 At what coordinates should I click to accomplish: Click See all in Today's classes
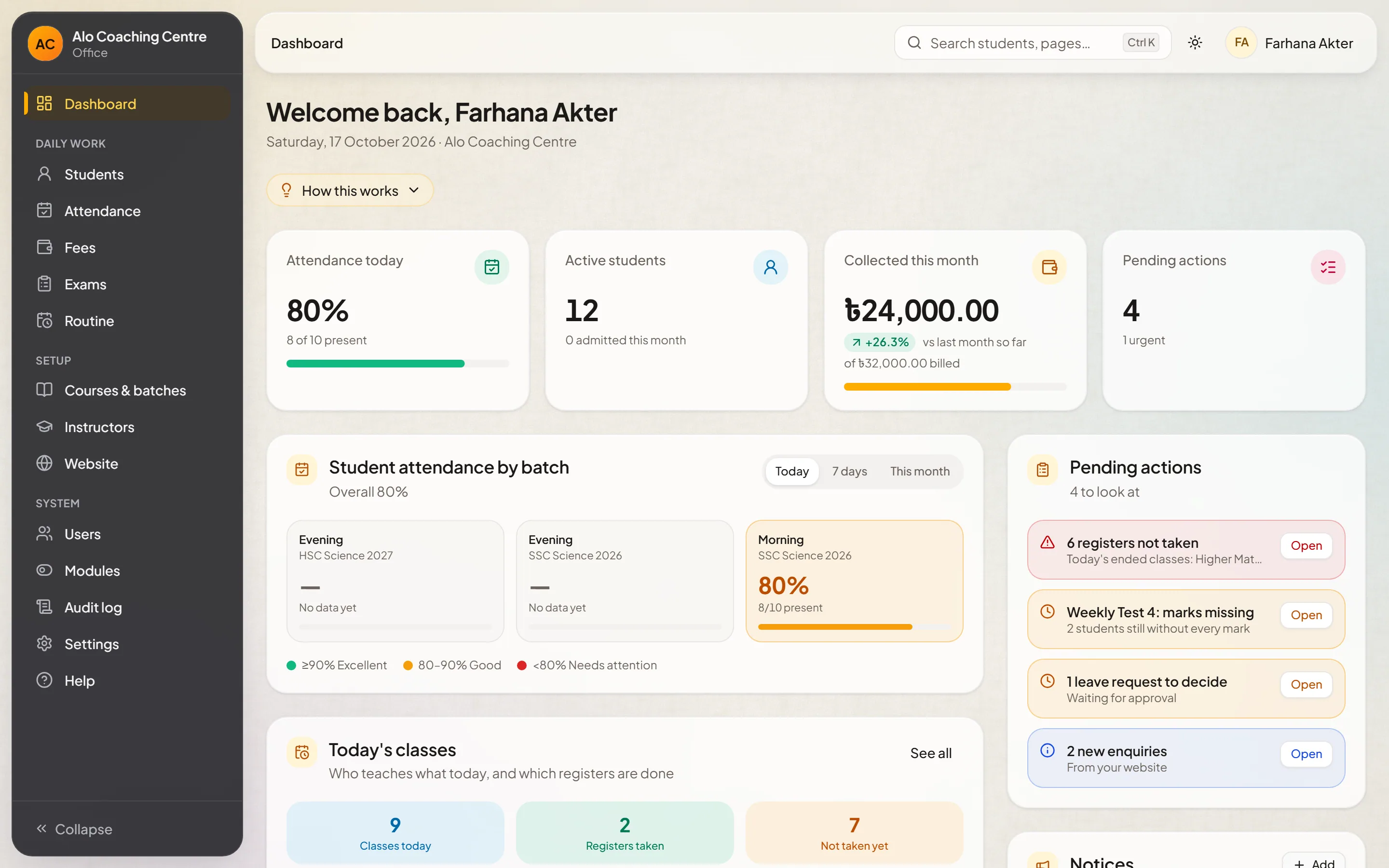pyautogui.click(x=930, y=753)
